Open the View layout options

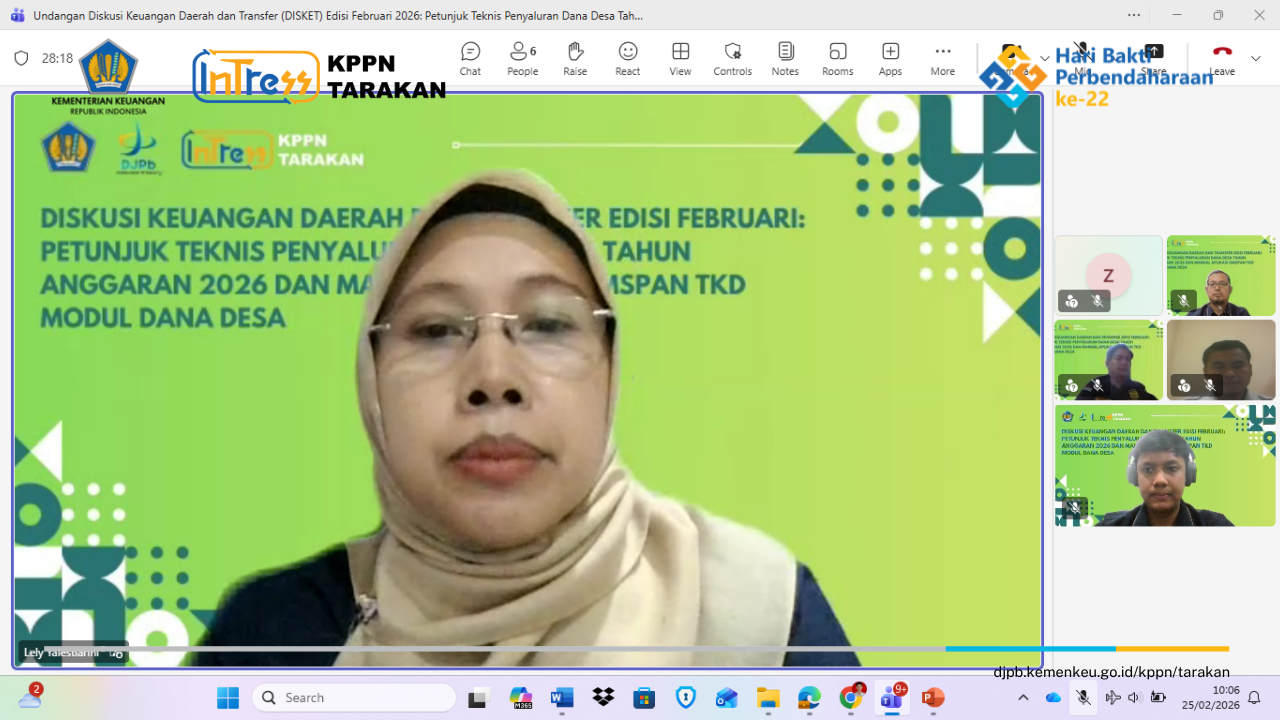680,58
